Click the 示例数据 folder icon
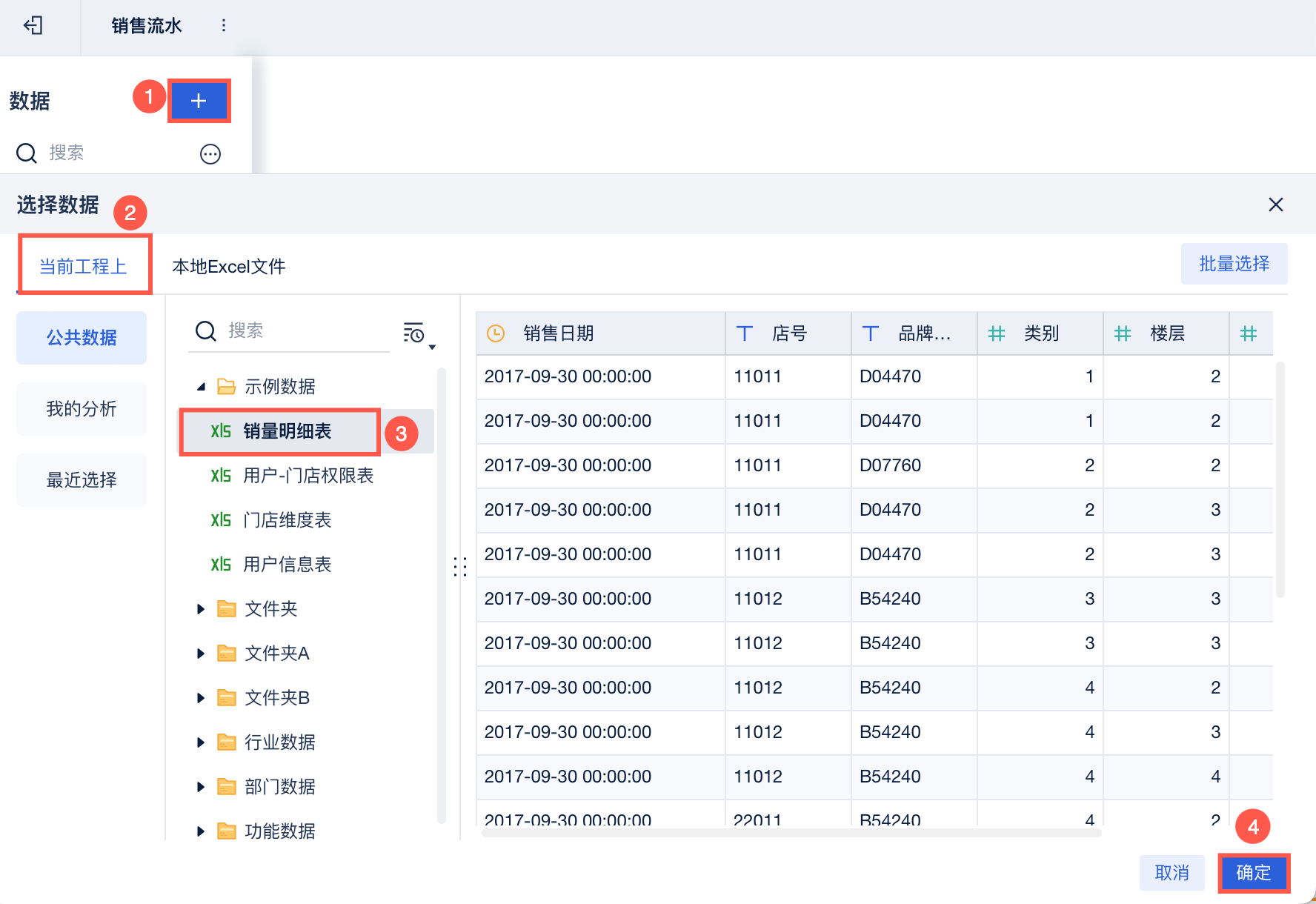The image size is (1316, 904). (x=226, y=386)
